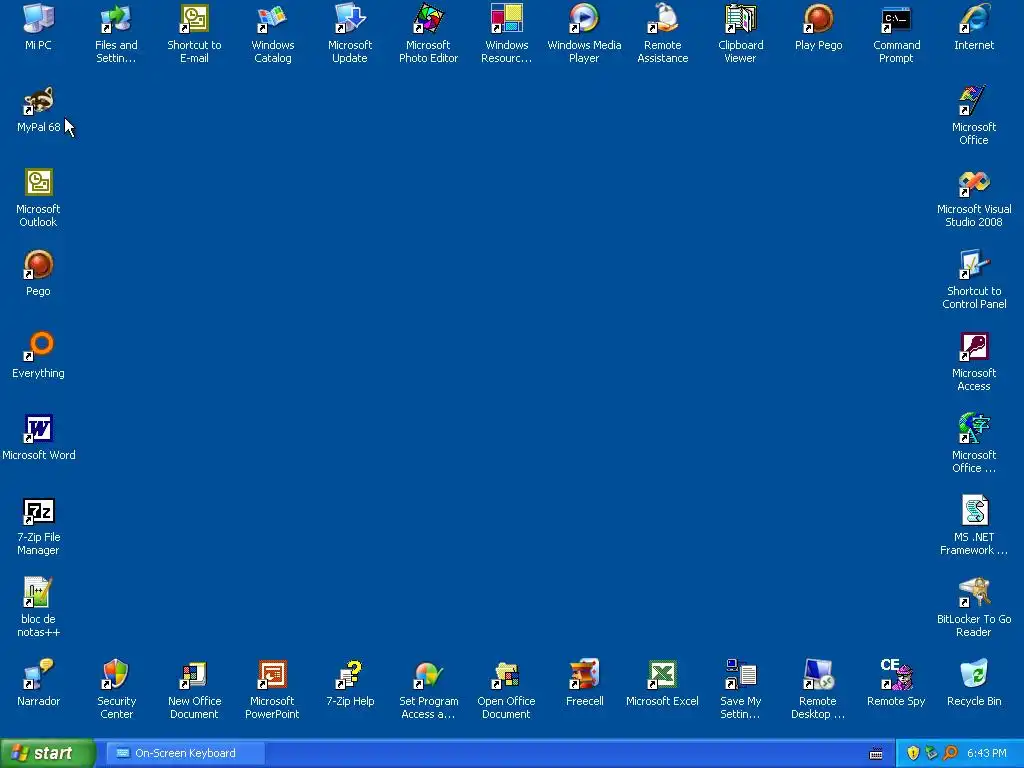This screenshot has height=768, width=1024.
Task: Click the Microsoft Update icon
Action: coord(350,19)
